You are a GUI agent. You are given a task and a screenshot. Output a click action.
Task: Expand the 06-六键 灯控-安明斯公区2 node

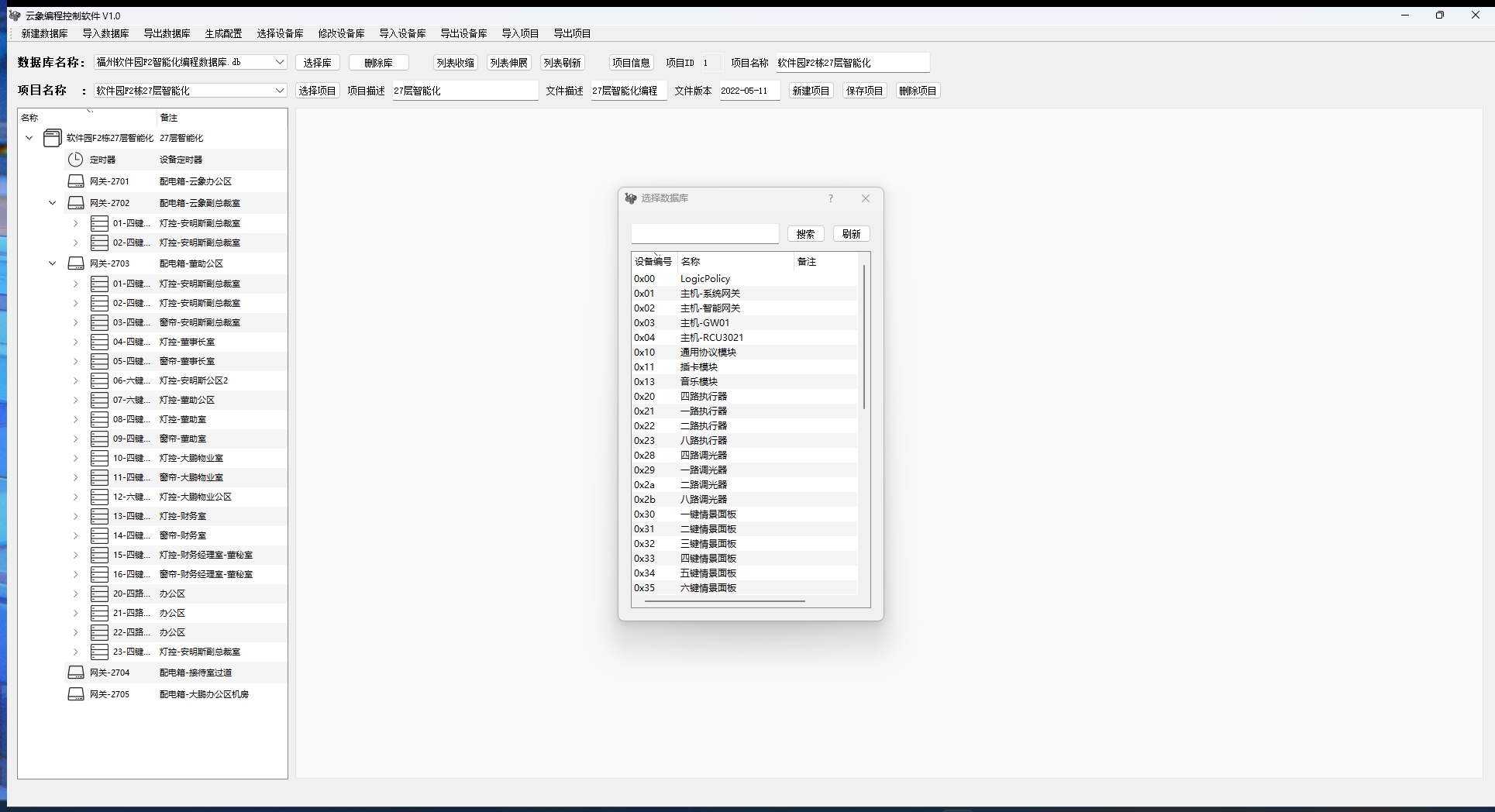76,380
